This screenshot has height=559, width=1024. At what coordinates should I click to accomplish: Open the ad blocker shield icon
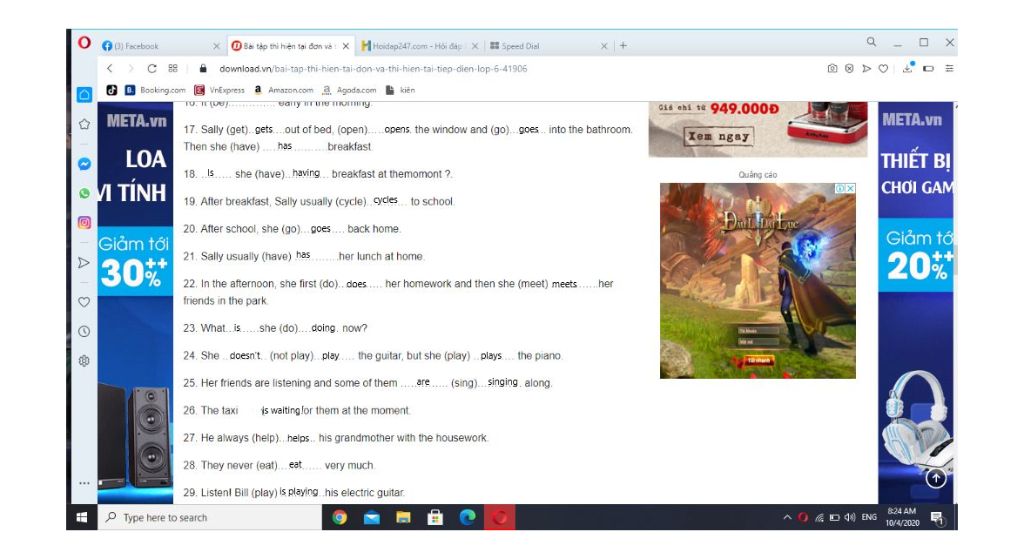click(x=849, y=69)
